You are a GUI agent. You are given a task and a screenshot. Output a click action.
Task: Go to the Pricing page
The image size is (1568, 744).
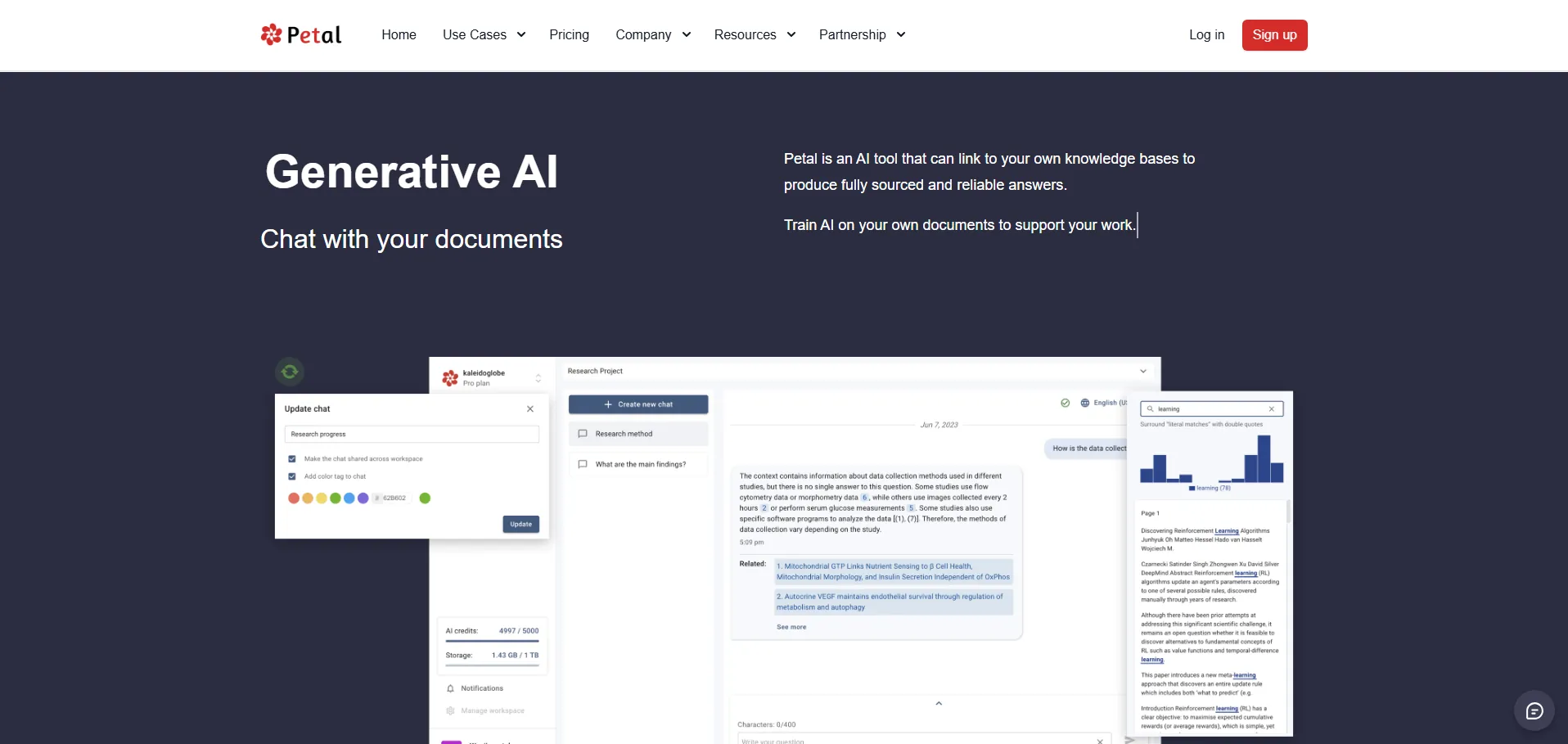point(569,35)
